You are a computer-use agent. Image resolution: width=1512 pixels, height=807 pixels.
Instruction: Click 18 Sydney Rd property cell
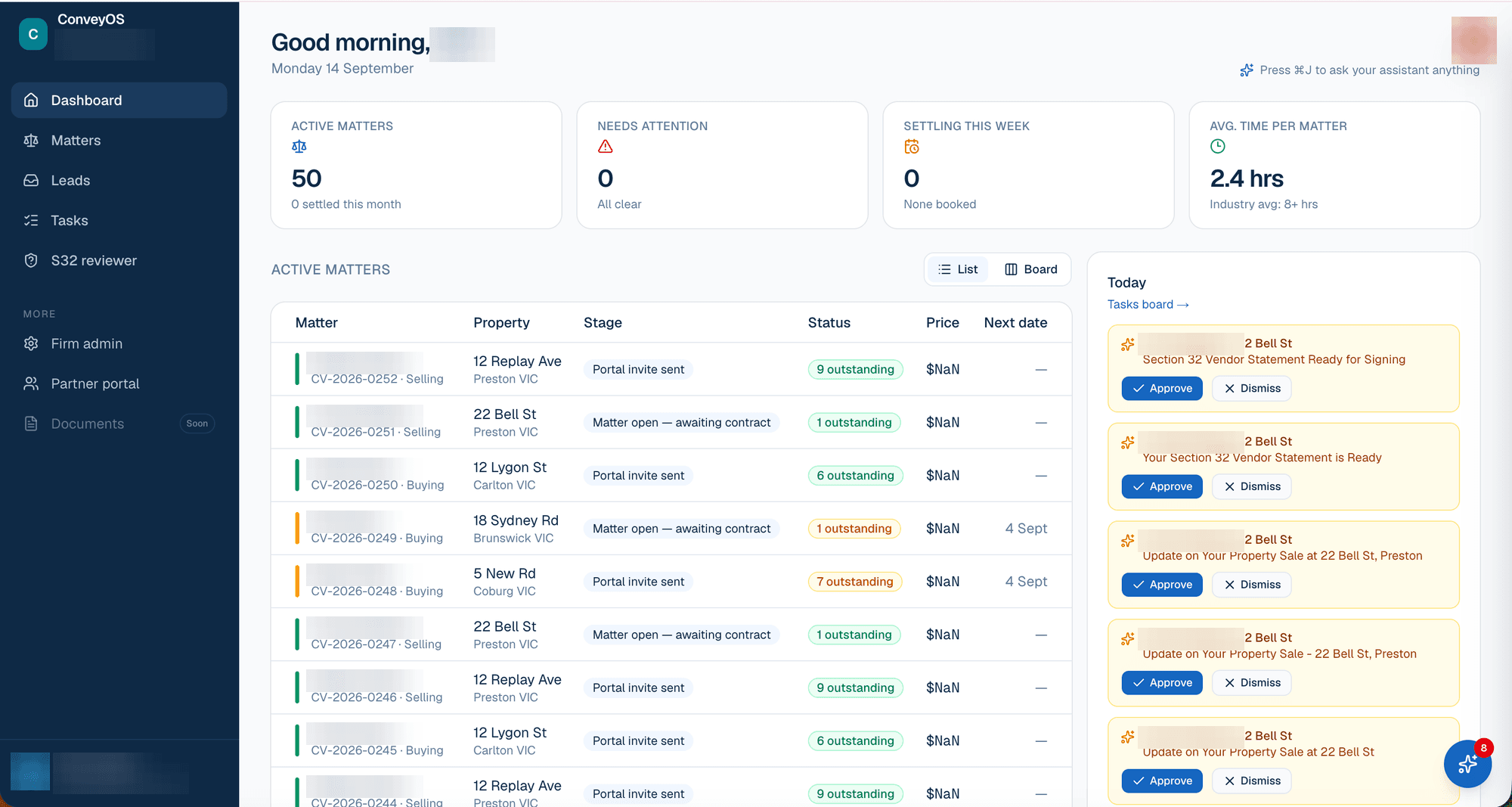(x=516, y=529)
